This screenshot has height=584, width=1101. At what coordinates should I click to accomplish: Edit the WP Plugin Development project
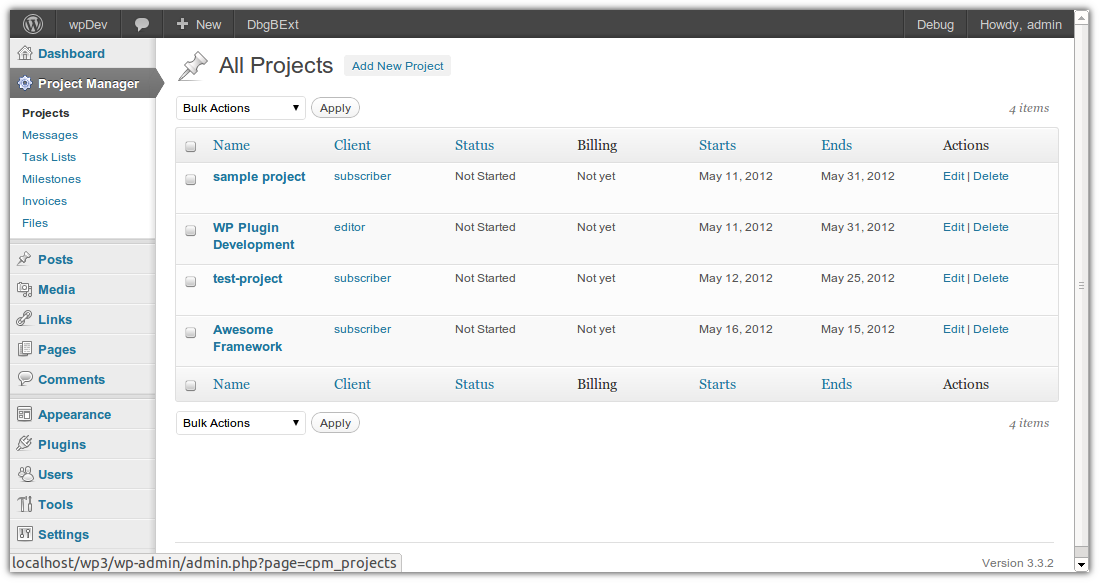(954, 227)
